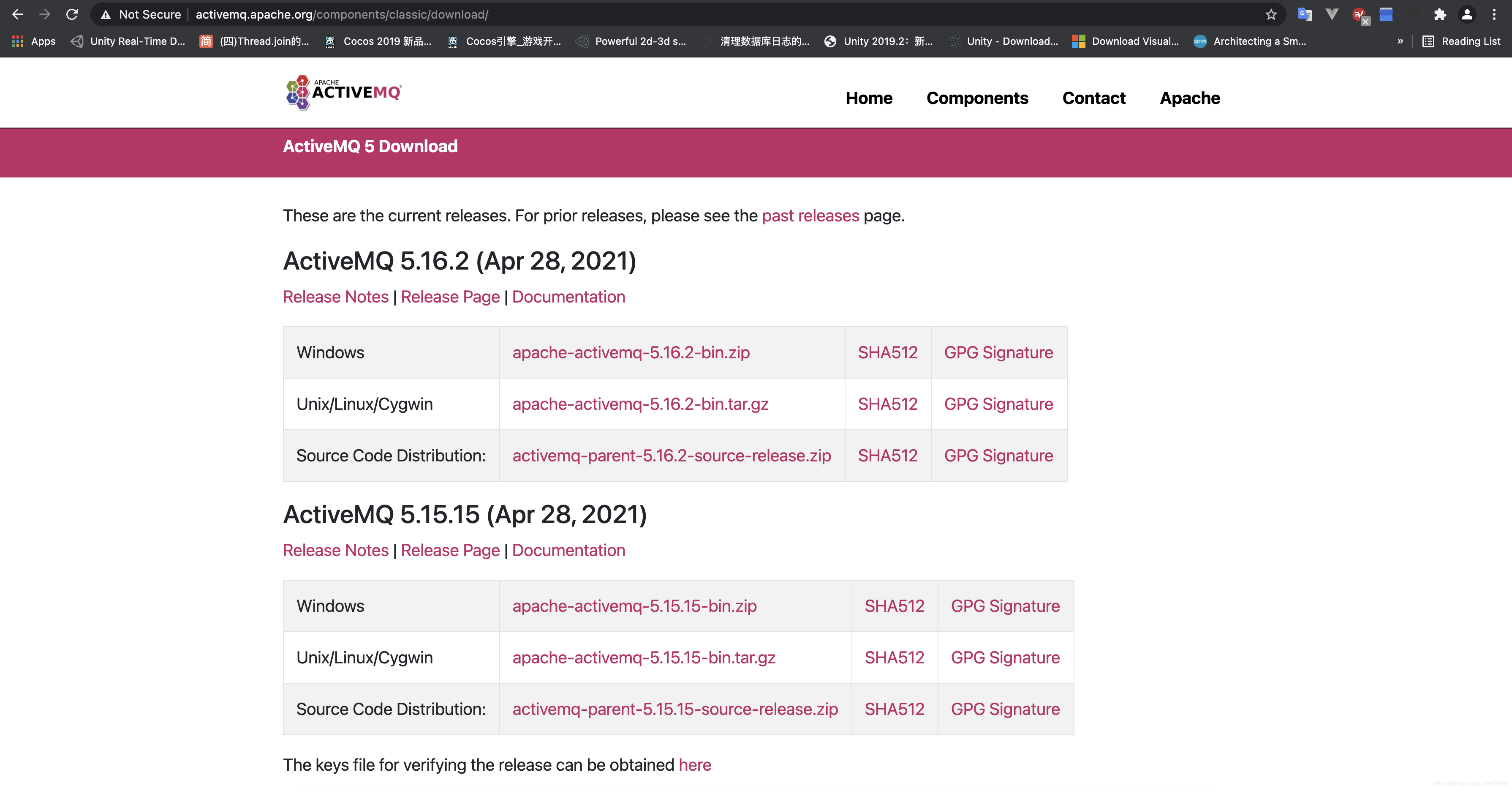Click 'Unix/Linux/Cygwin' cell in 5.16.2 table
Viewport: 1512px width, 791px height.
pos(392,404)
